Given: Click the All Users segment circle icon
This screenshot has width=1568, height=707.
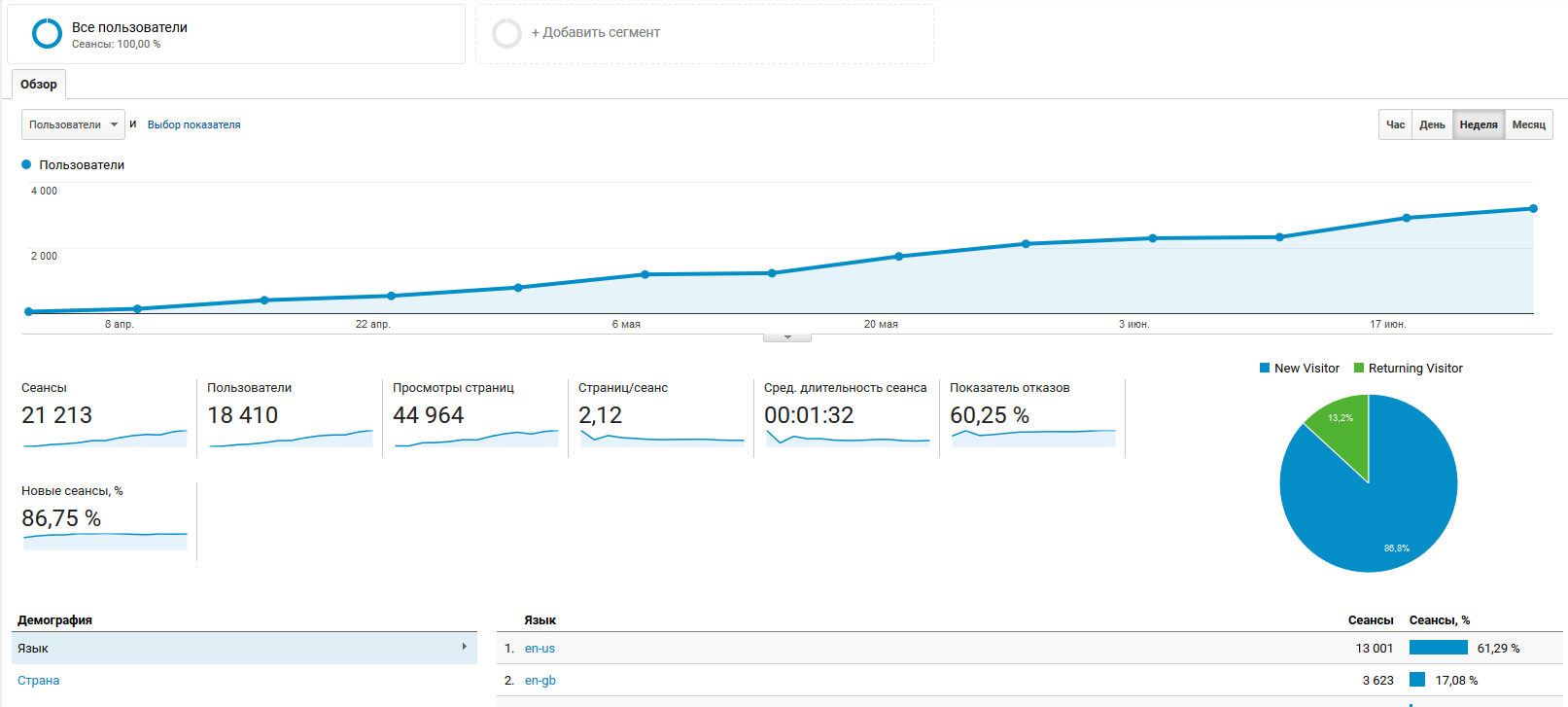Looking at the screenshot, I should (47, 34).
